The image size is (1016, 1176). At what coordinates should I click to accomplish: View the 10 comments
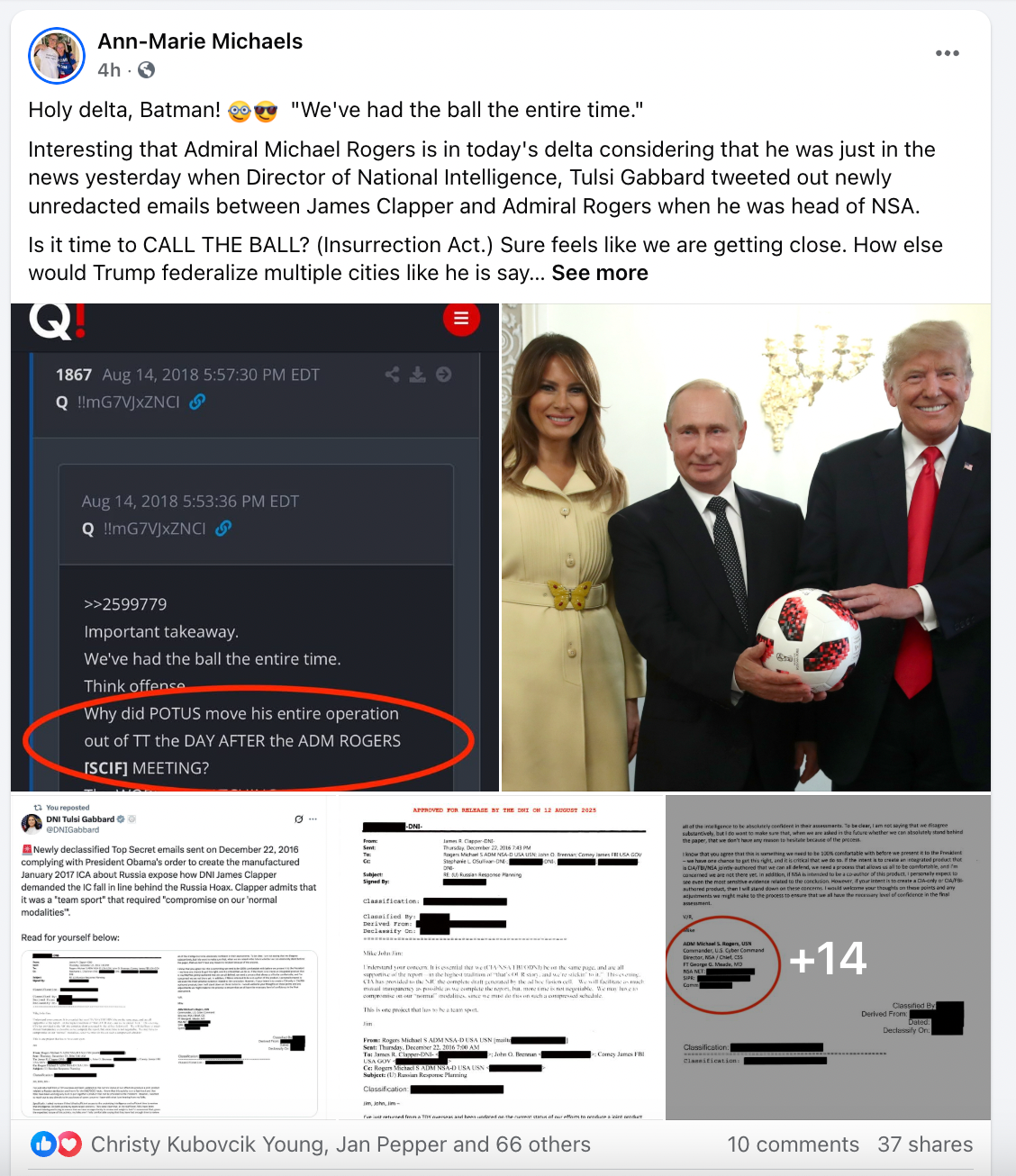pyautogui.click(x=793, y=1144)
